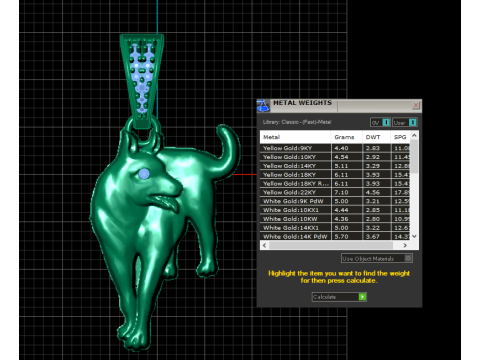
Task: Click the 4.54 grams cell
Action: tap(347, 157)
